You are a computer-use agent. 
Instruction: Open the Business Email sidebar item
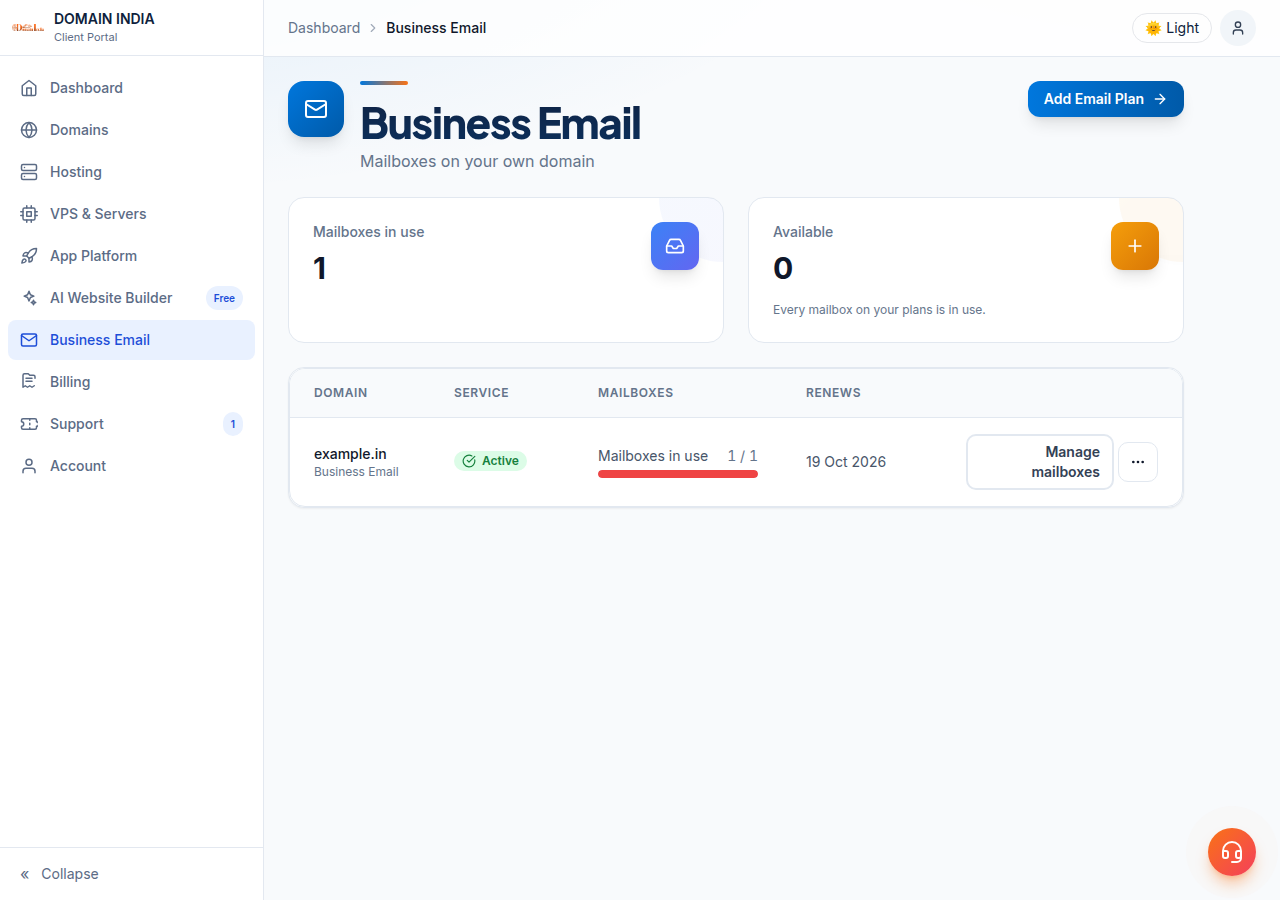pos(131,340)
